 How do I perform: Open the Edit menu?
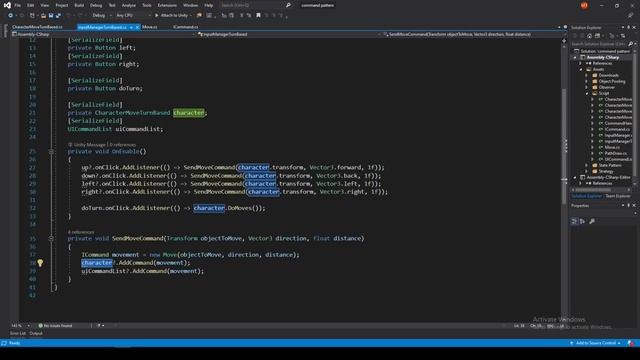tap(31, 5)
